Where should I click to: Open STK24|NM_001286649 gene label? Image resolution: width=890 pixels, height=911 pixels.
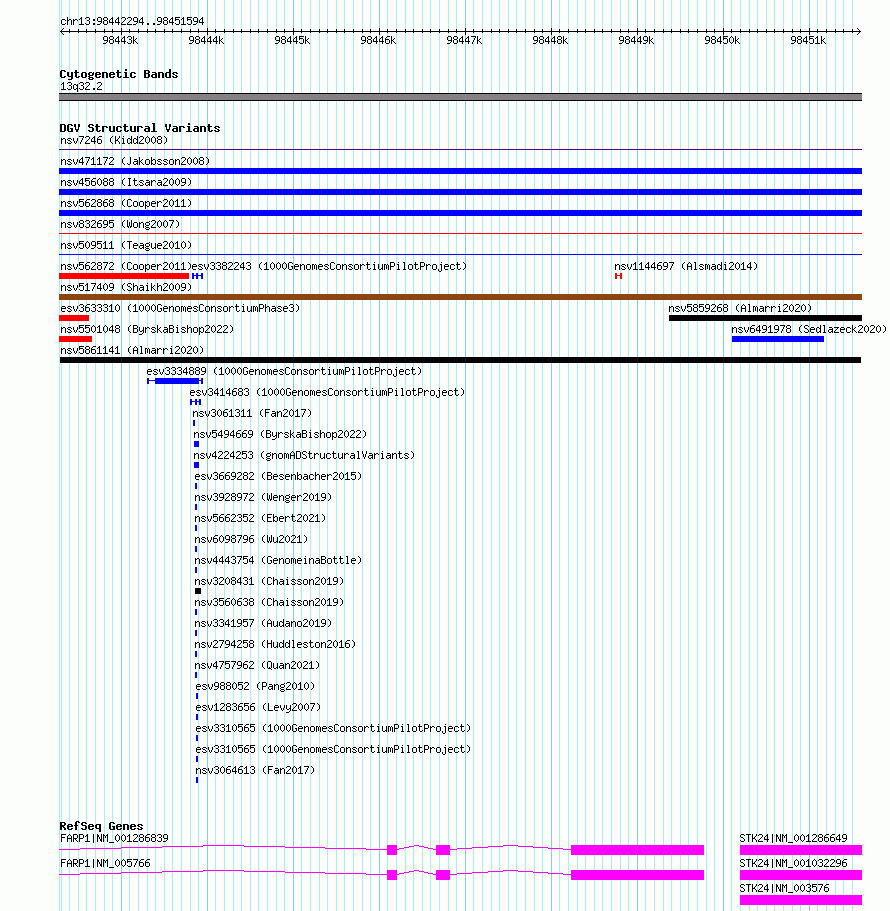click(x=793, y=838)
